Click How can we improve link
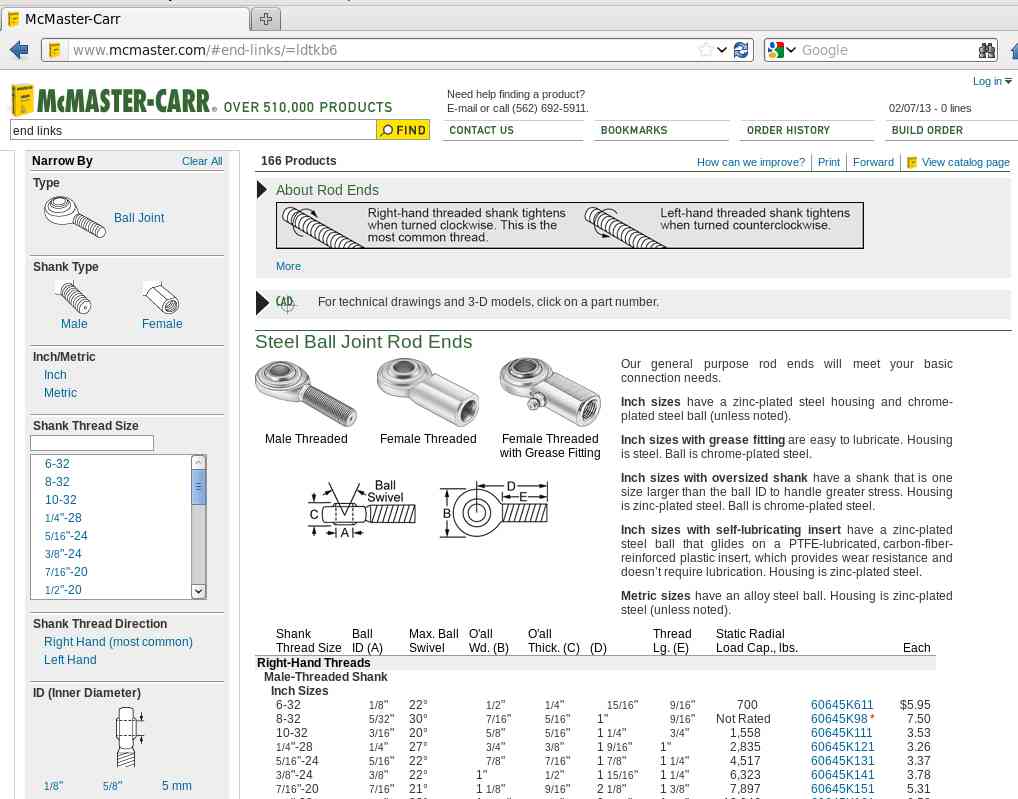 (751, 162)
